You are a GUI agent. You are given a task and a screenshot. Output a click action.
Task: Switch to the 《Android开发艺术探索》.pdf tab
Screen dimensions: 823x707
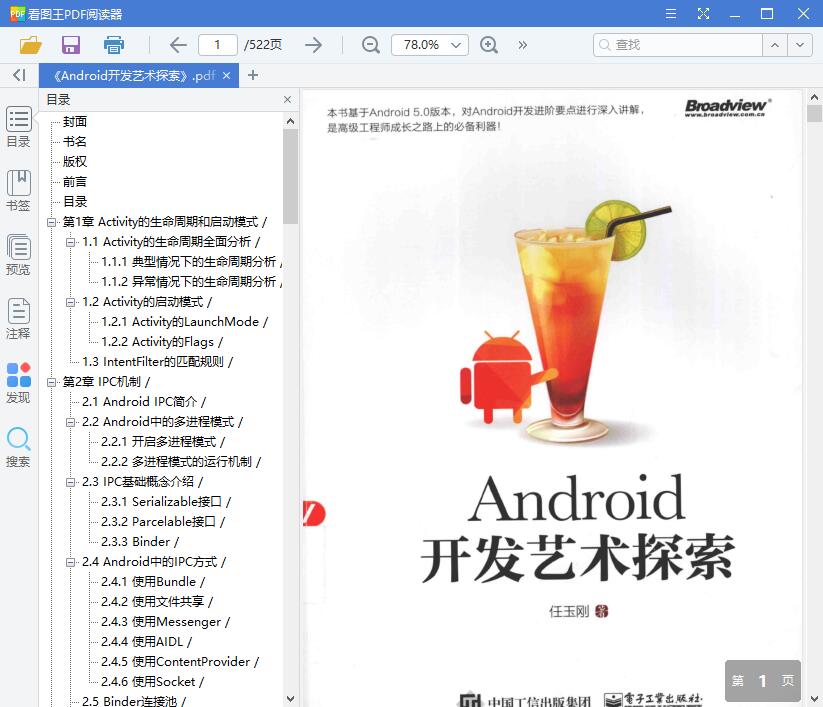click(134, 76)
